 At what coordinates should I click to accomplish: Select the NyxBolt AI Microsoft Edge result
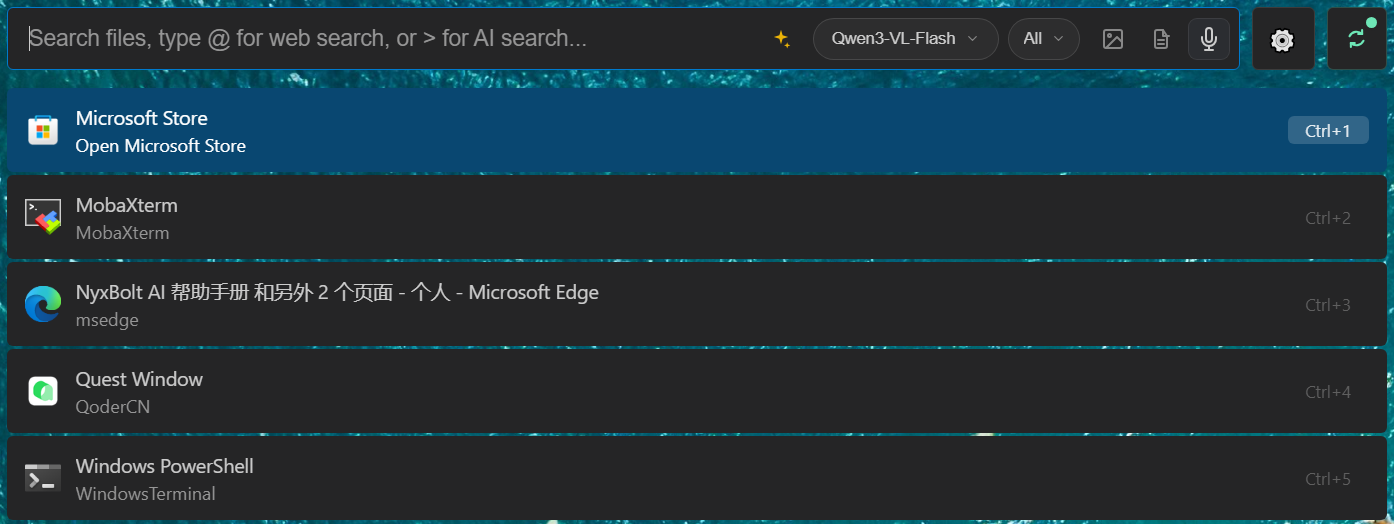697,305
